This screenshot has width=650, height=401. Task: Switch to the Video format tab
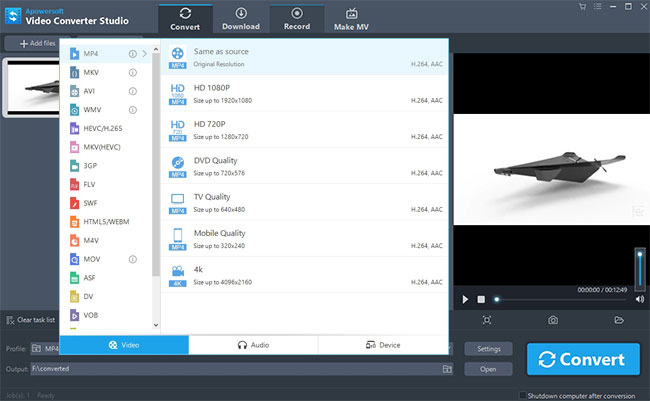tap(124, 345)
